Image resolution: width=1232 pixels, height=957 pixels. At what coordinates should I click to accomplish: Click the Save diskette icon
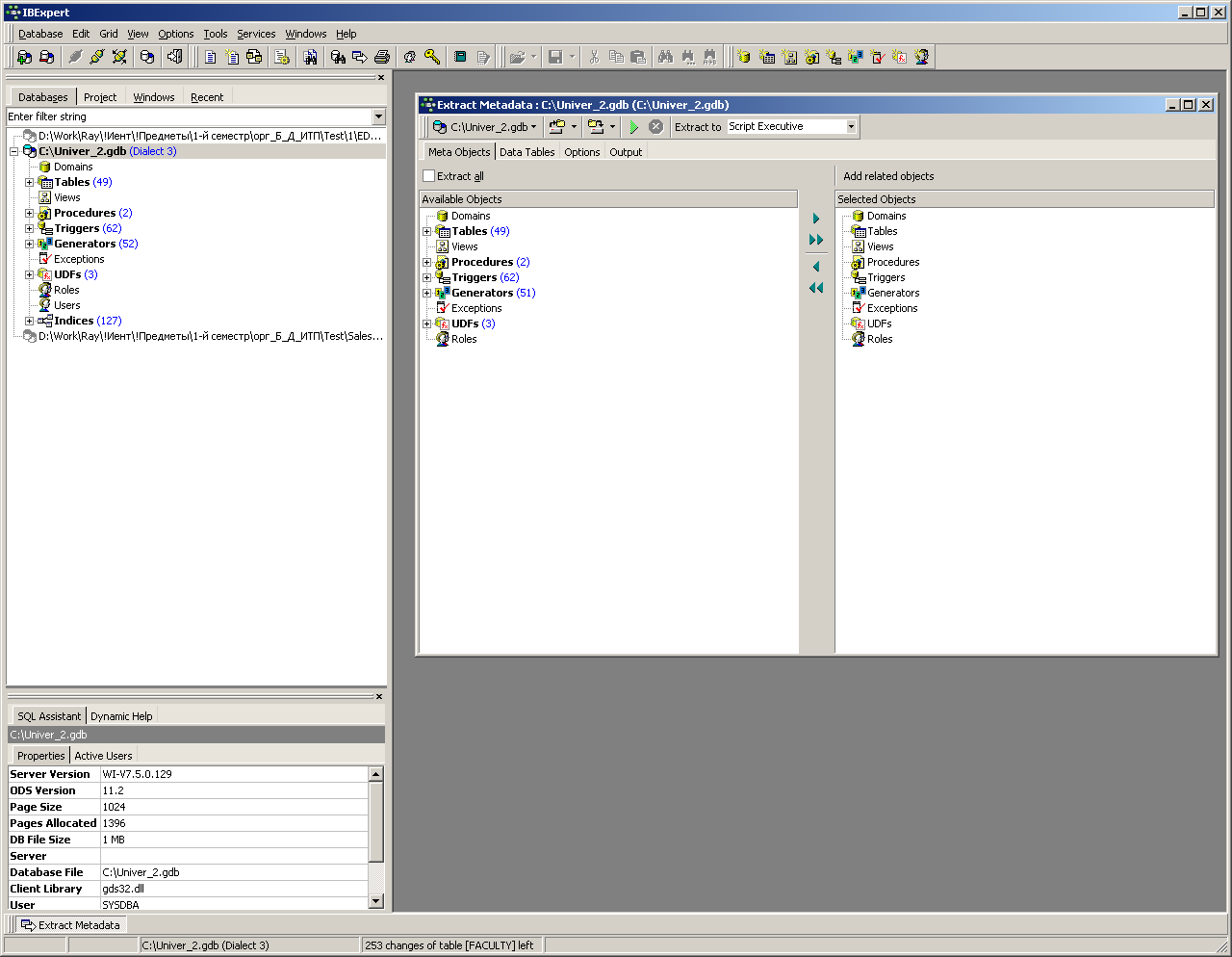(555, 57)
